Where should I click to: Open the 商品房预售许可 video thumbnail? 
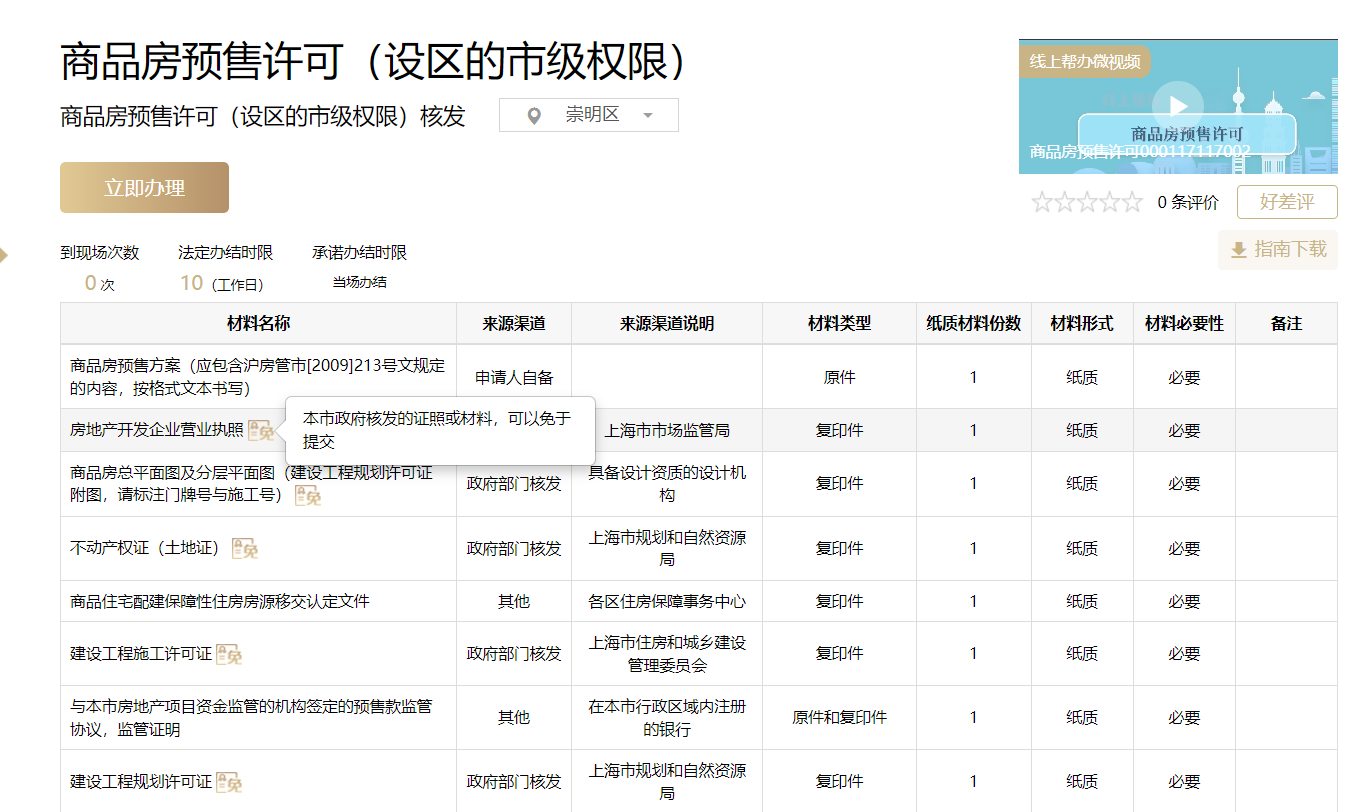(1178, 107)
